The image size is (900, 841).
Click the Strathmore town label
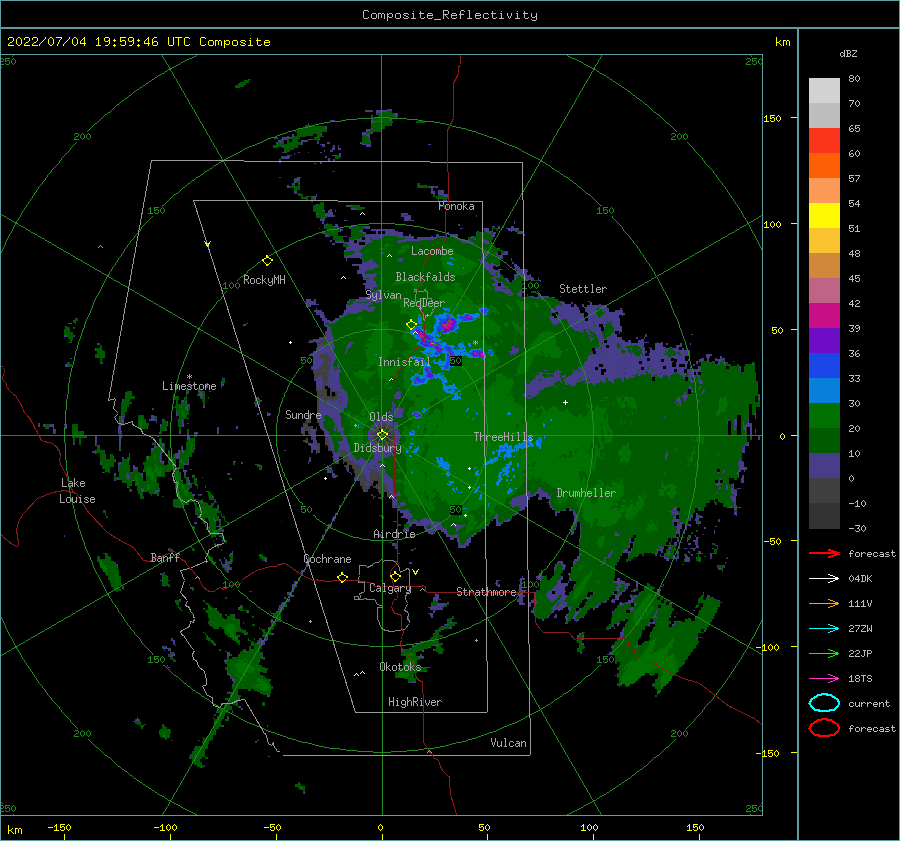(486, 592)
